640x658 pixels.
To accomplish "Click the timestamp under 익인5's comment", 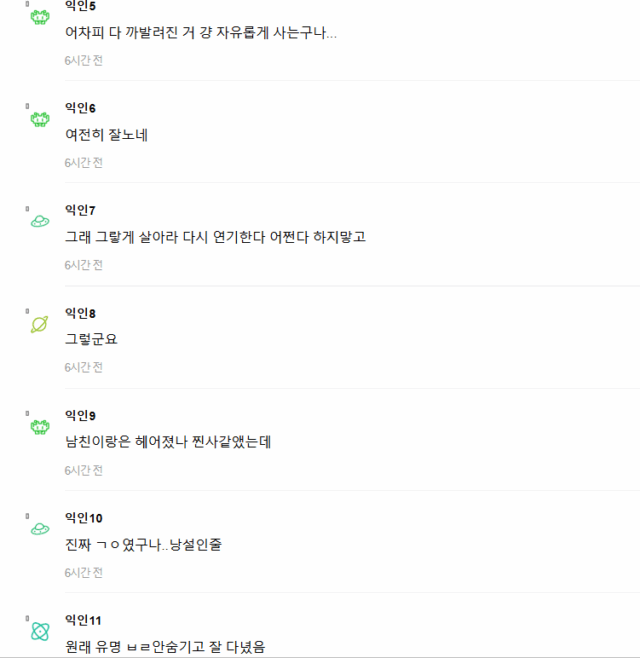I will click(x=84, y=60).
